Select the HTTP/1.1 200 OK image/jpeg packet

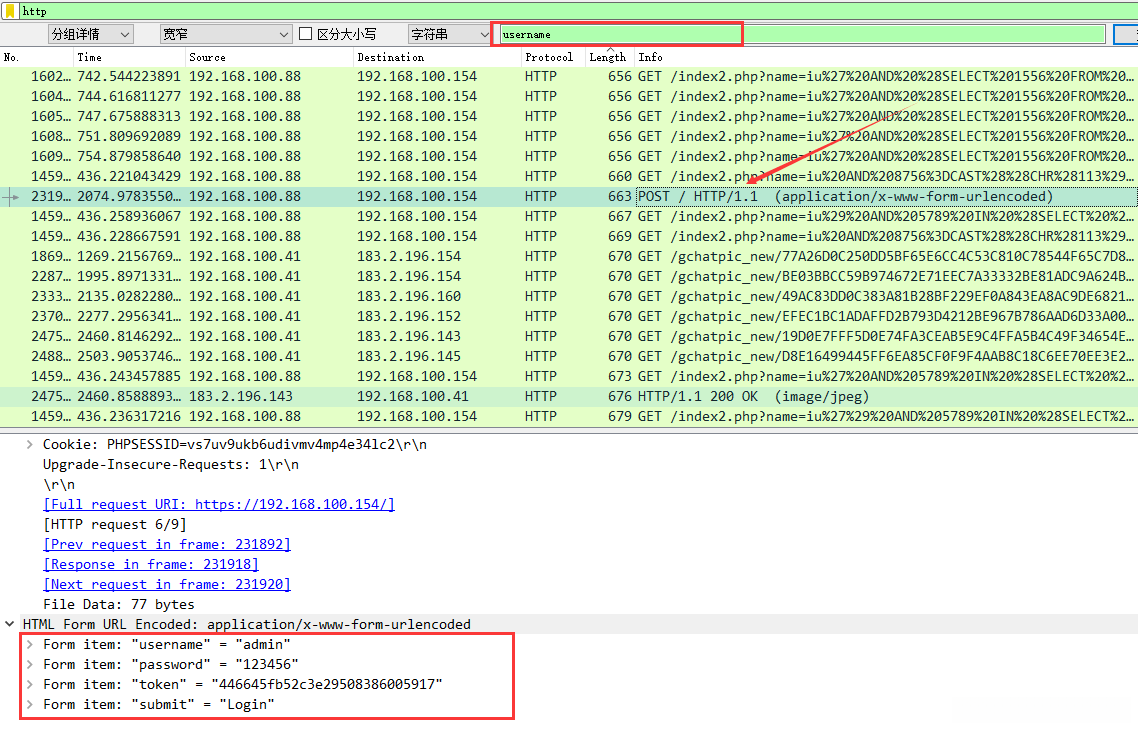pyautogui.click(x=569, y=396)
